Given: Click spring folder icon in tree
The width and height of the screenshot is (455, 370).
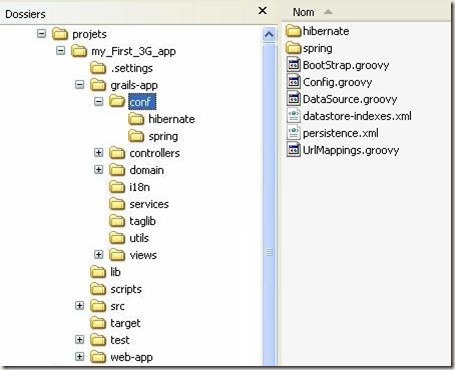Looking at the screenshot, I should [x=136, y=136].
